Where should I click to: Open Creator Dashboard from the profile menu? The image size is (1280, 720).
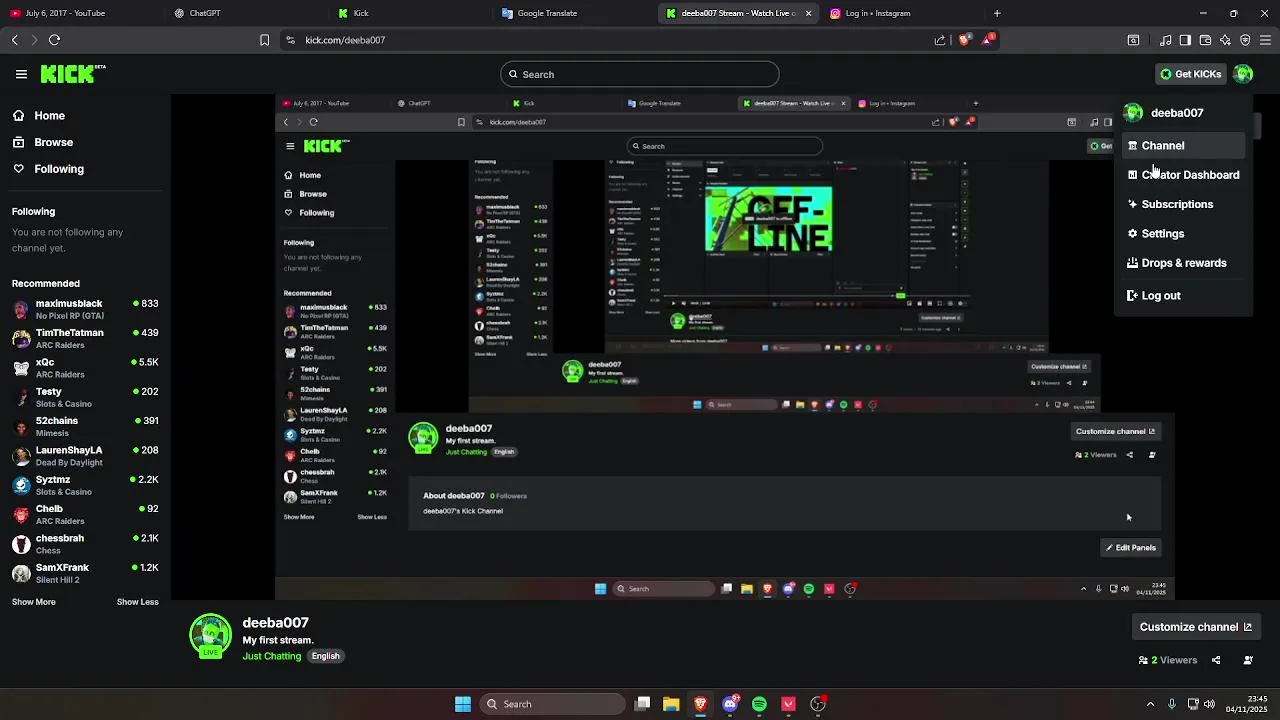point(1183,175)
